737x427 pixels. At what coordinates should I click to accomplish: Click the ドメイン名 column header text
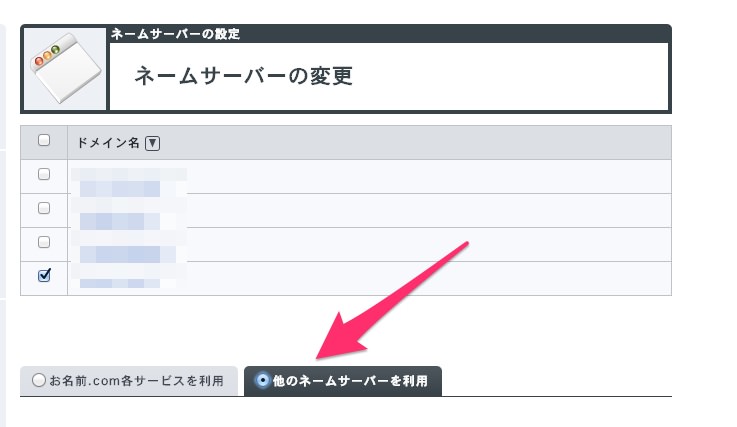pyautogui.click(x=108, y=143)
